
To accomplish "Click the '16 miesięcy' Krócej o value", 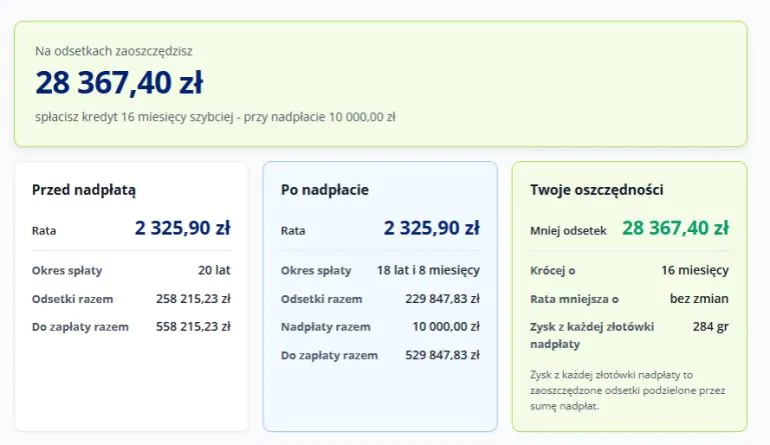I will click(695, 270).
